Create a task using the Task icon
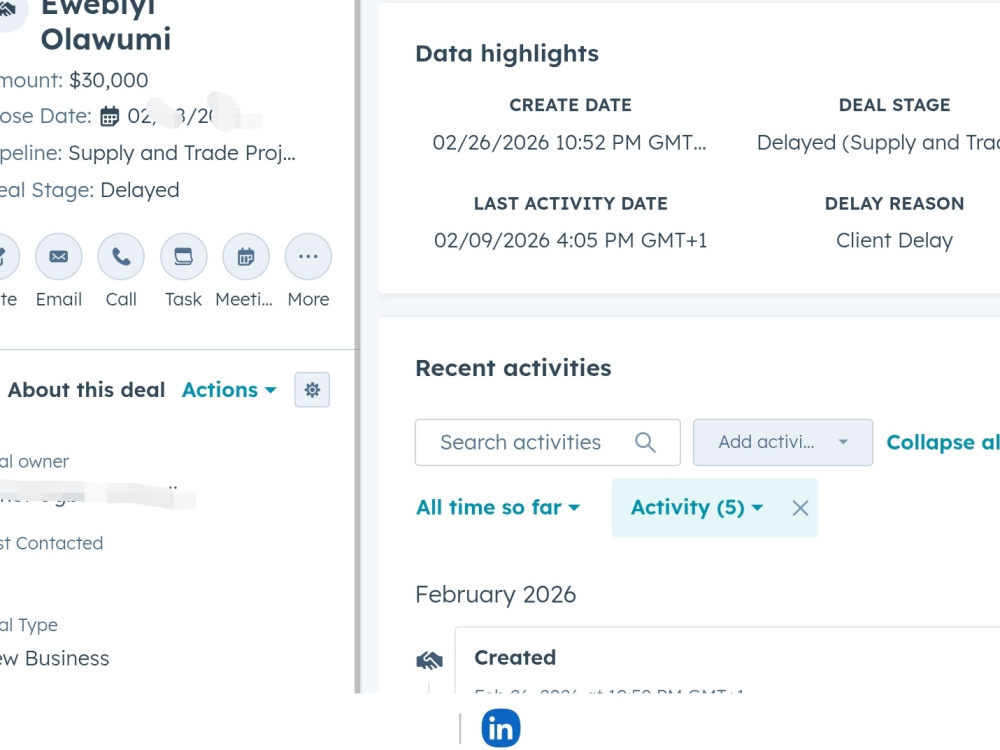The width and height of the screenshot is (1000, 750). click(184, 256)
